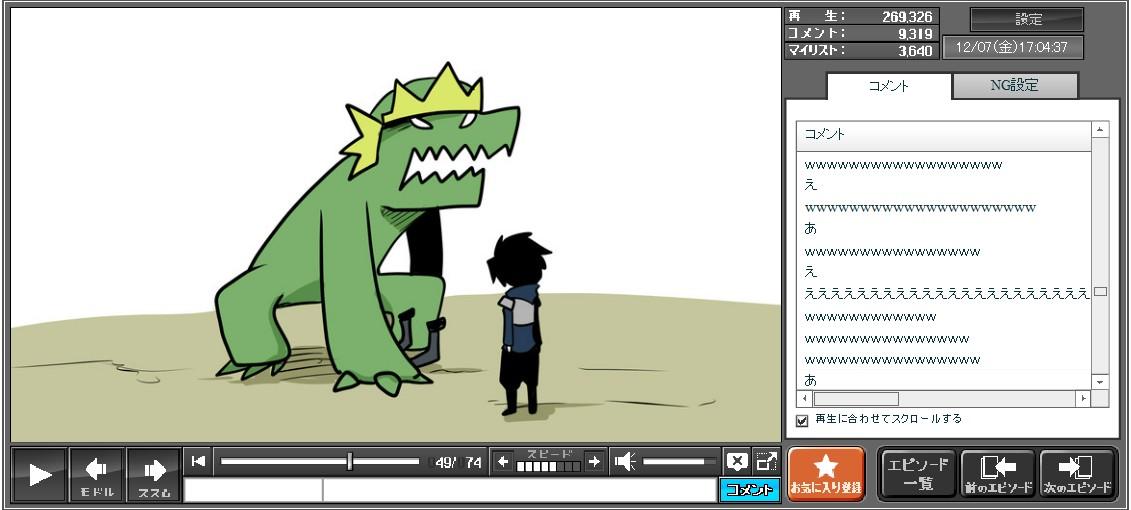
Task: Open the previous episode
Action: click(x=997, y=474)
